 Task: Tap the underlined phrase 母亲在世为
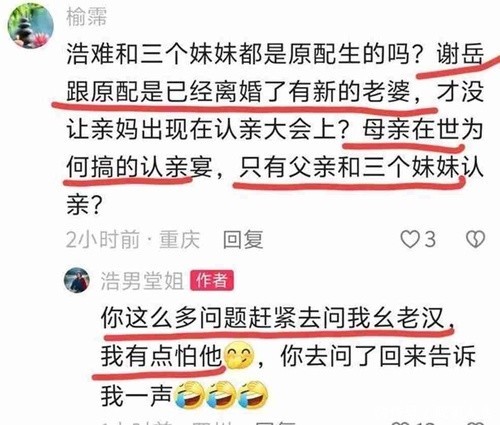coord(423,129)
